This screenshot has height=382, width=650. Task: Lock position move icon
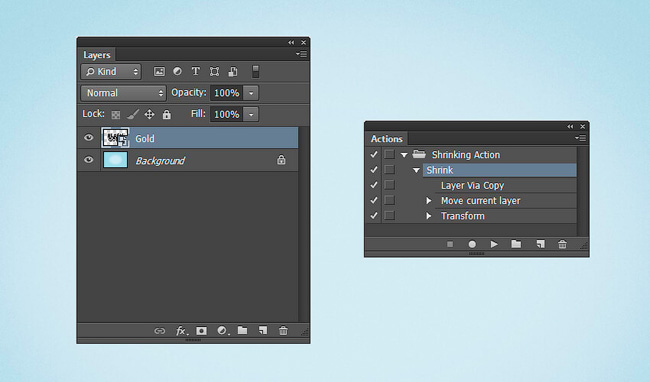[149, 114]
